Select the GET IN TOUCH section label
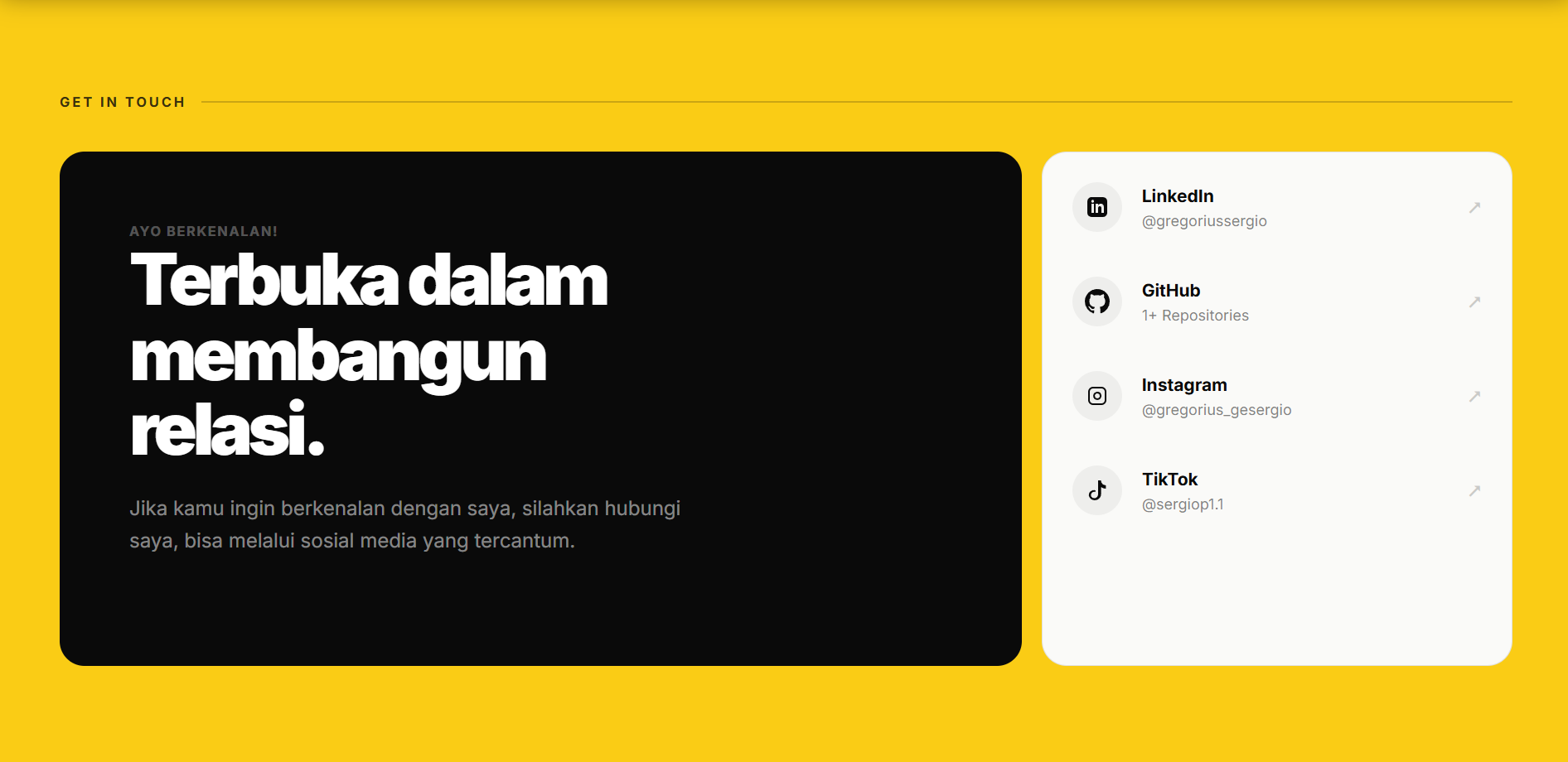 pos(122,101)
